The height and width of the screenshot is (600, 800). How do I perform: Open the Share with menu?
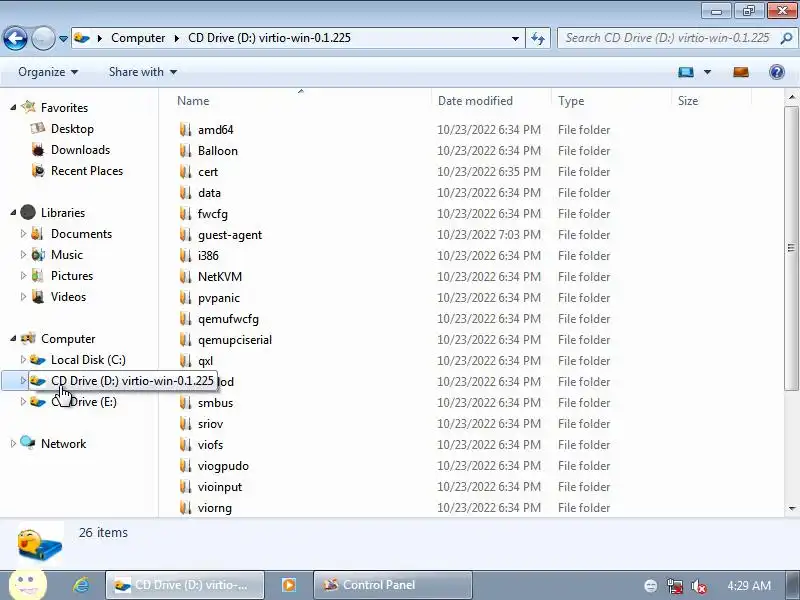(143, 72)
